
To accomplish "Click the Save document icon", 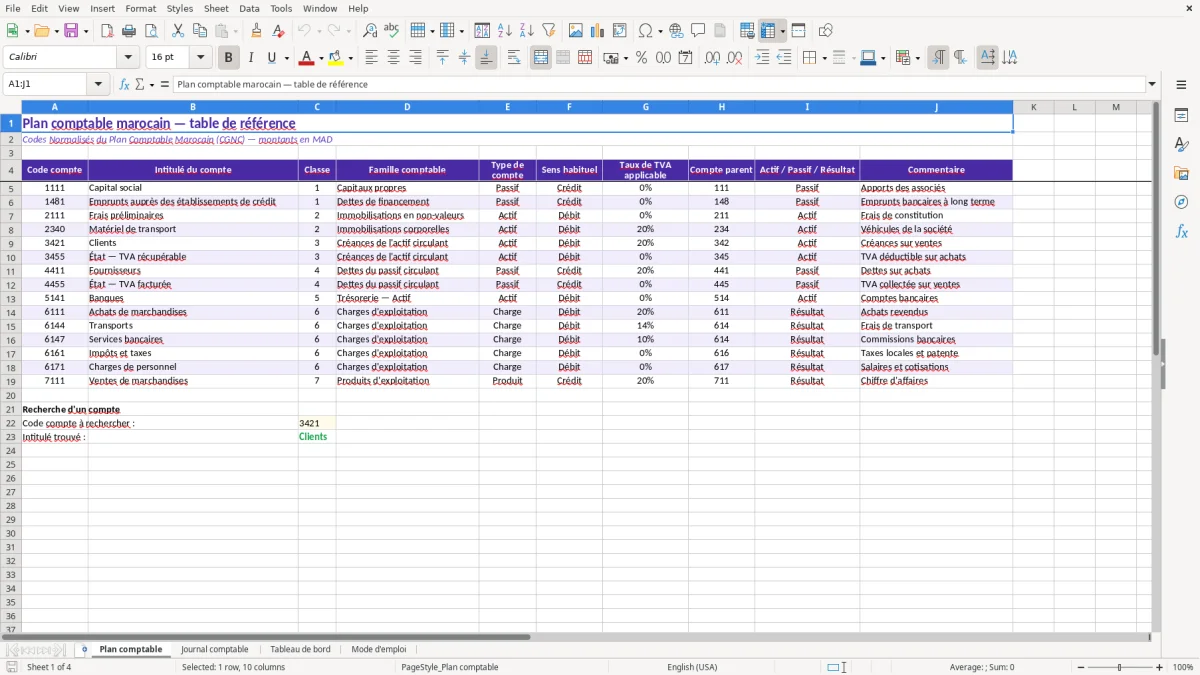I will [x=71, y=31].
